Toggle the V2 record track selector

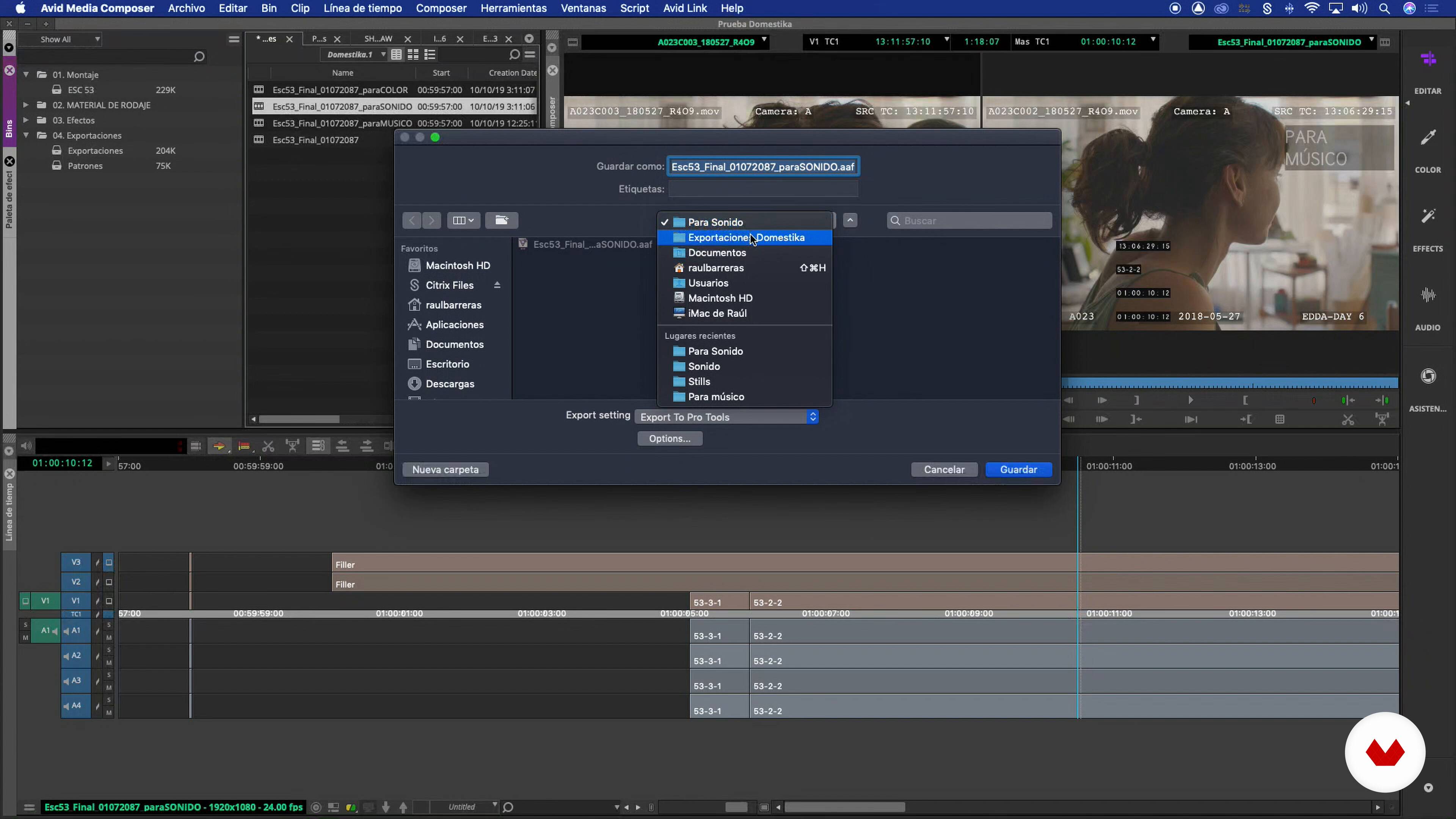(x=76, y=582)
